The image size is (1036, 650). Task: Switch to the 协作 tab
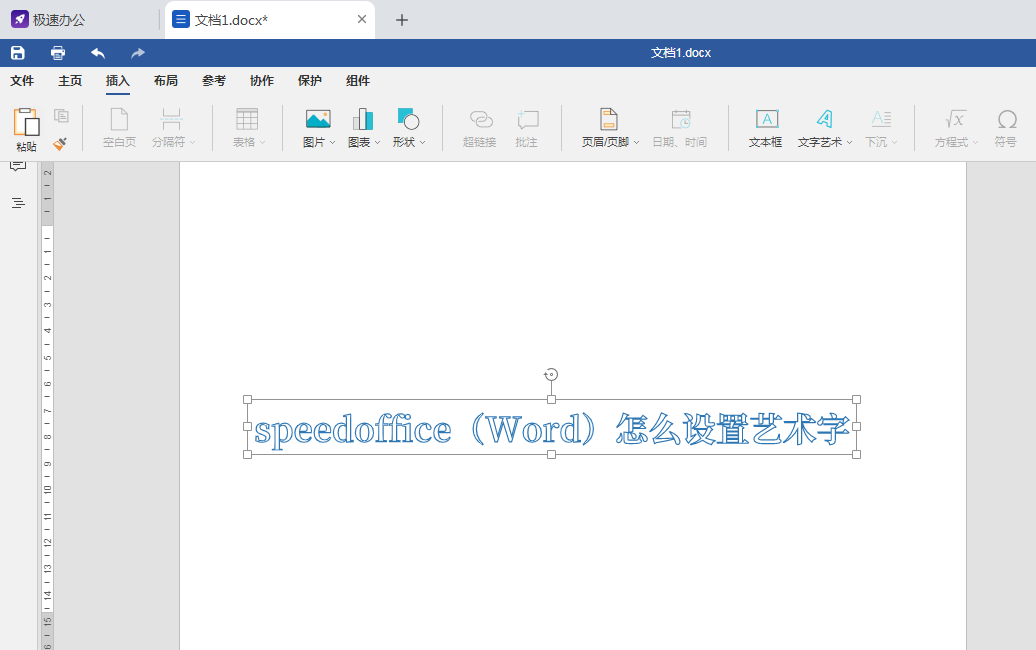point(262,81)
